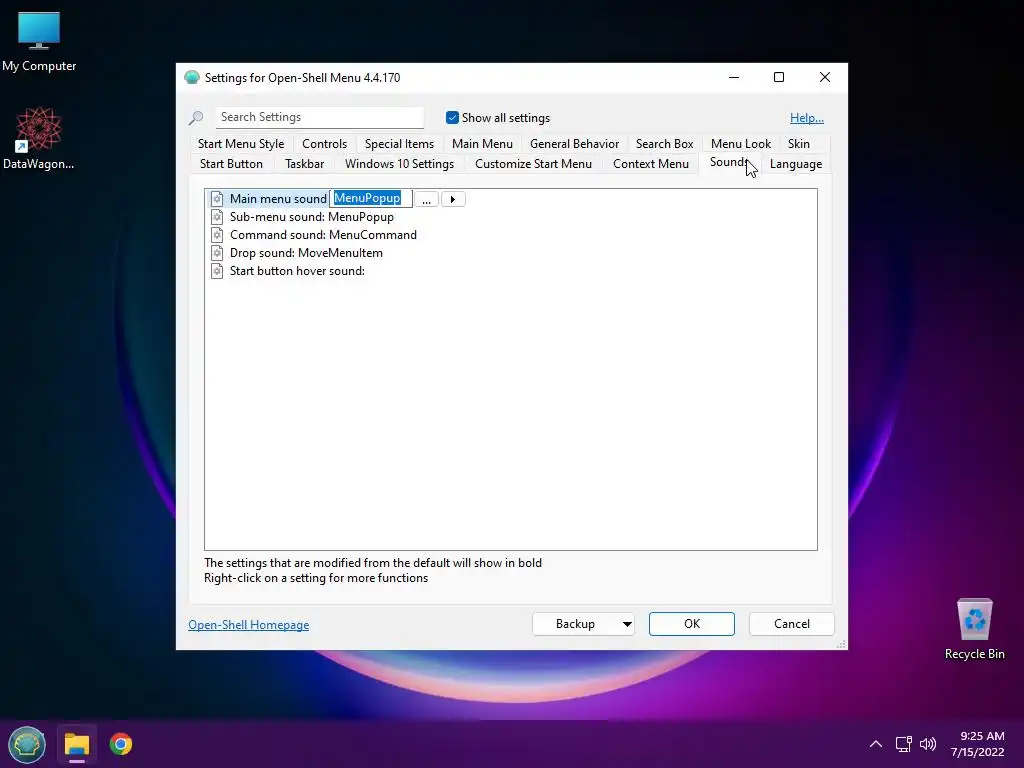Close the Open-Shell settings window

[x=825, y=77]
